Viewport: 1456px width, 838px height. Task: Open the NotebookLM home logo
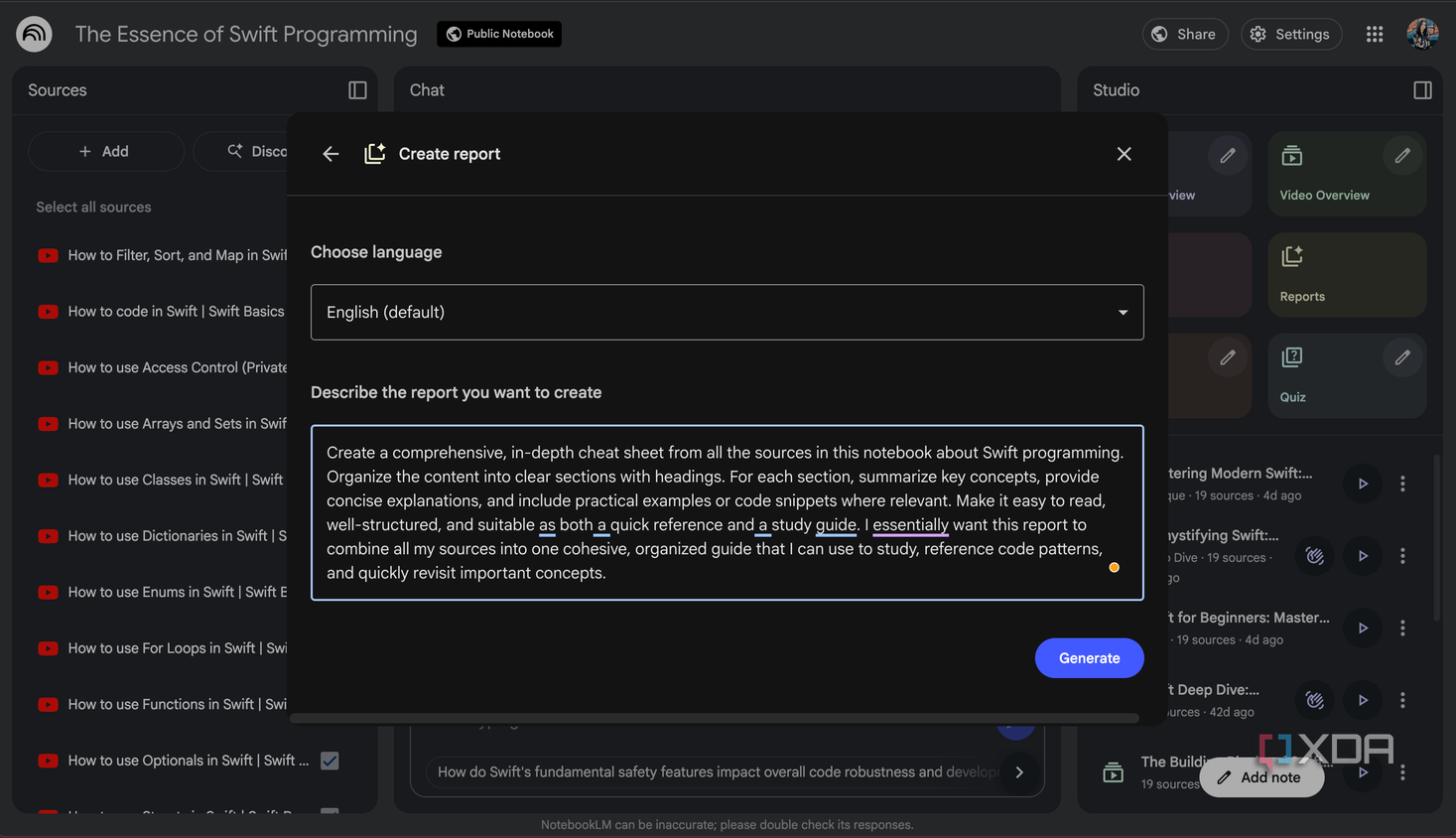pos(34,34)
